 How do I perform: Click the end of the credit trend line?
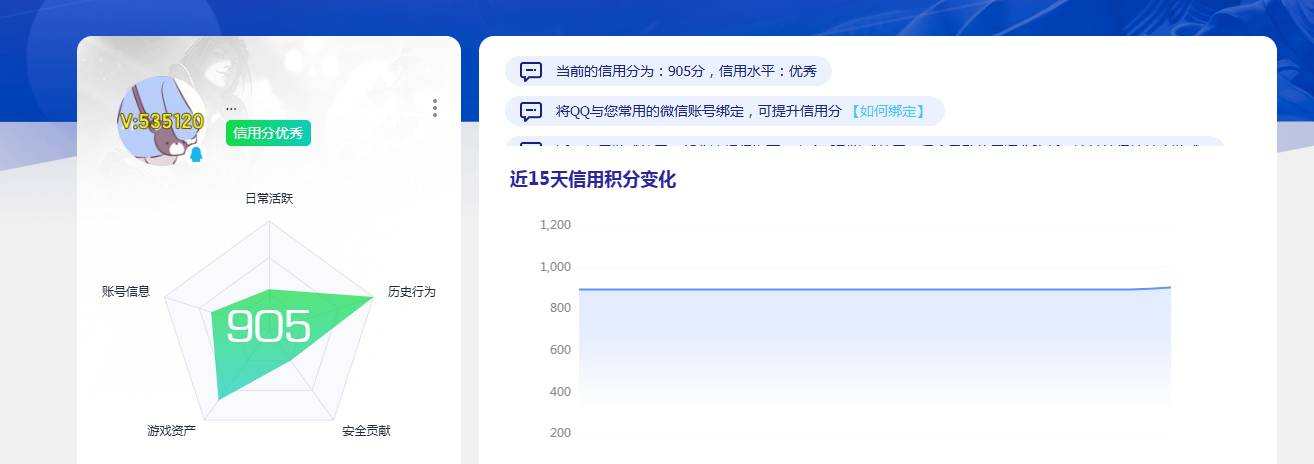click(x=1170, y=287)
